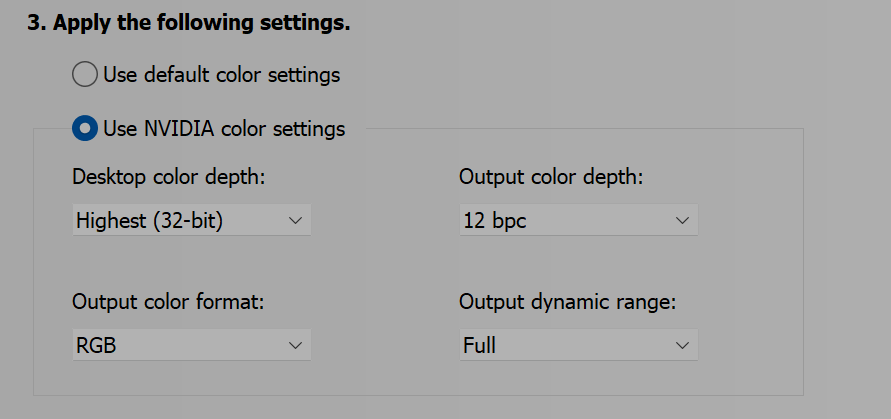Open the Desktop color depth combo box

point(191,221)
